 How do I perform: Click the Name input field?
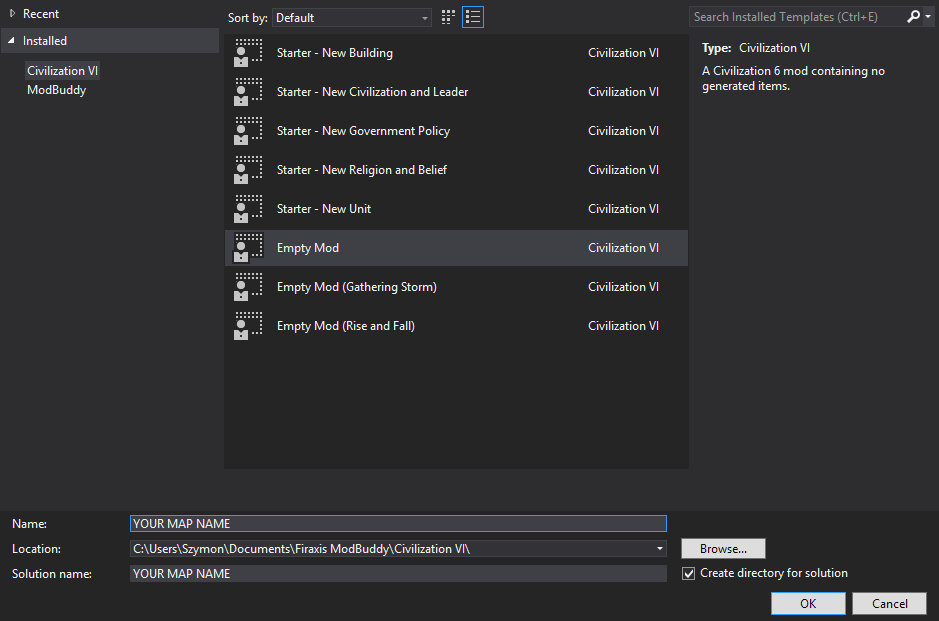click(398, 523)
